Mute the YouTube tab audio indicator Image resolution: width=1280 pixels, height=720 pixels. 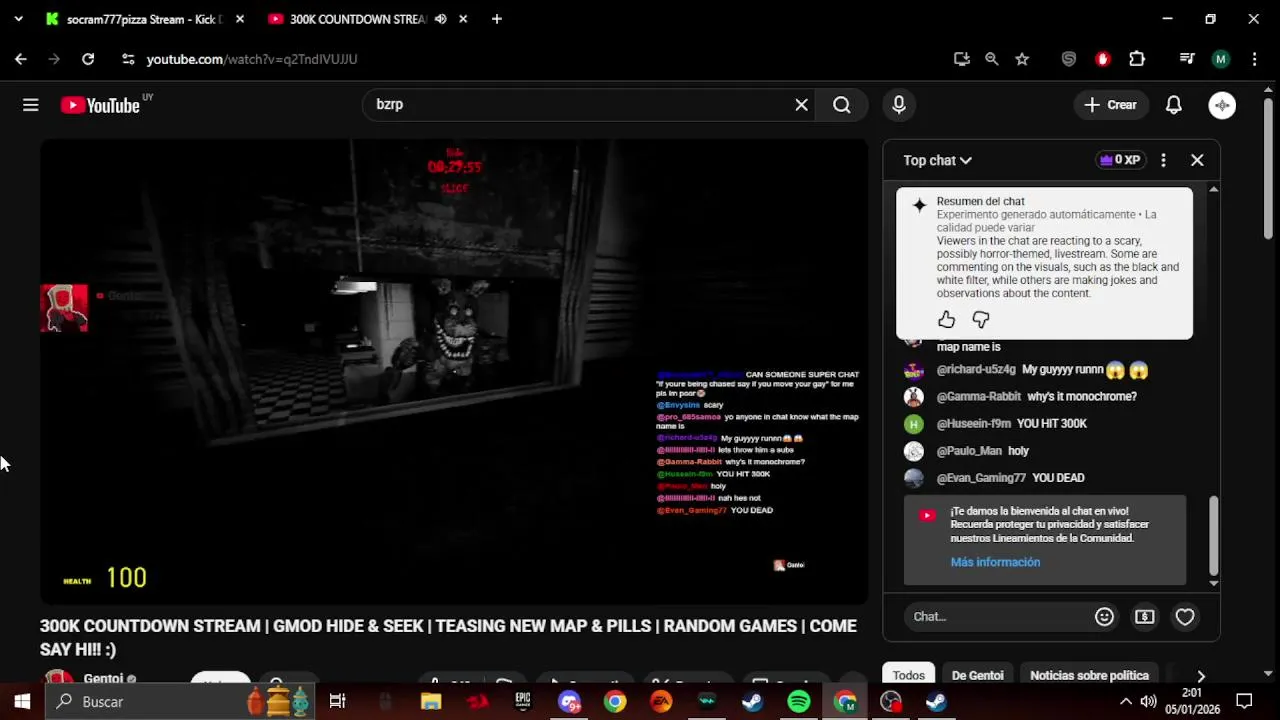pos(441,19)
